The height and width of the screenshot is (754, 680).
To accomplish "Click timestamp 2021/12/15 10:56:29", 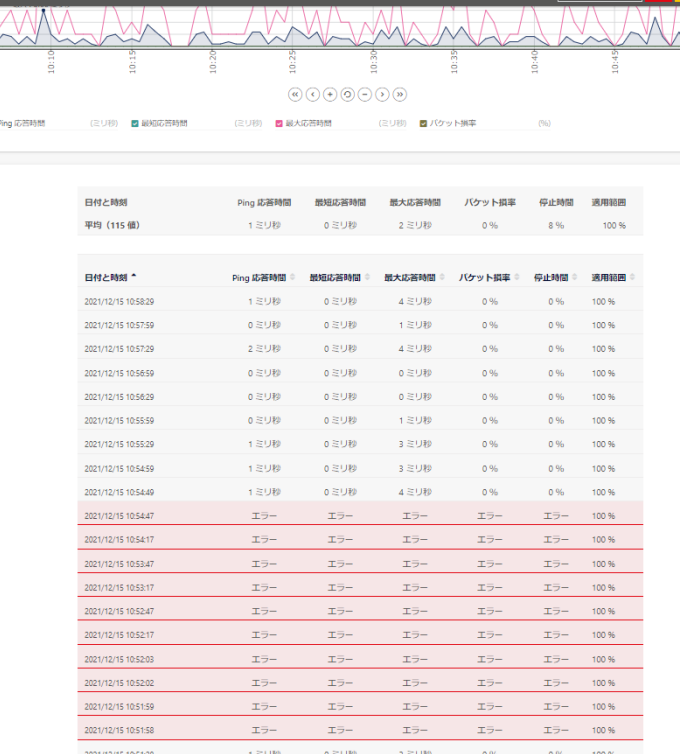I will point(119,397).
